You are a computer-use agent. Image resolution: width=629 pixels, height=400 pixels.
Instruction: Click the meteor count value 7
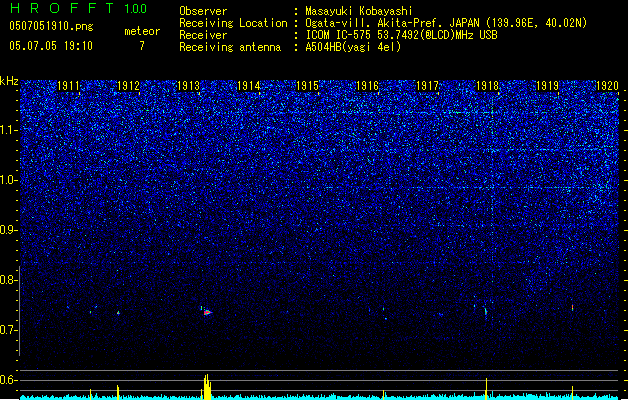click(142, 46)
